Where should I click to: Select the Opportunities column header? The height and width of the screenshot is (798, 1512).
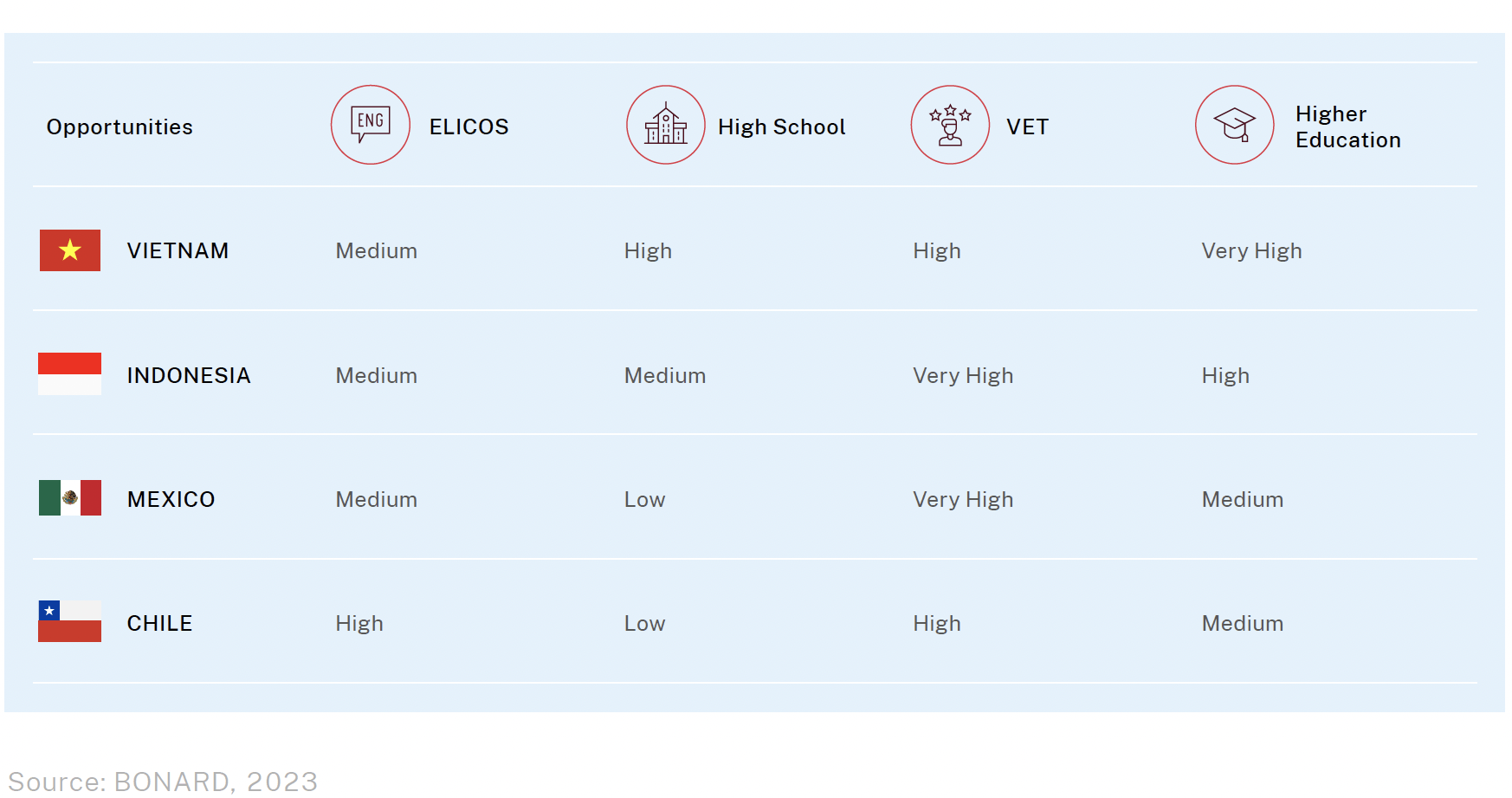tap(120, 127)
